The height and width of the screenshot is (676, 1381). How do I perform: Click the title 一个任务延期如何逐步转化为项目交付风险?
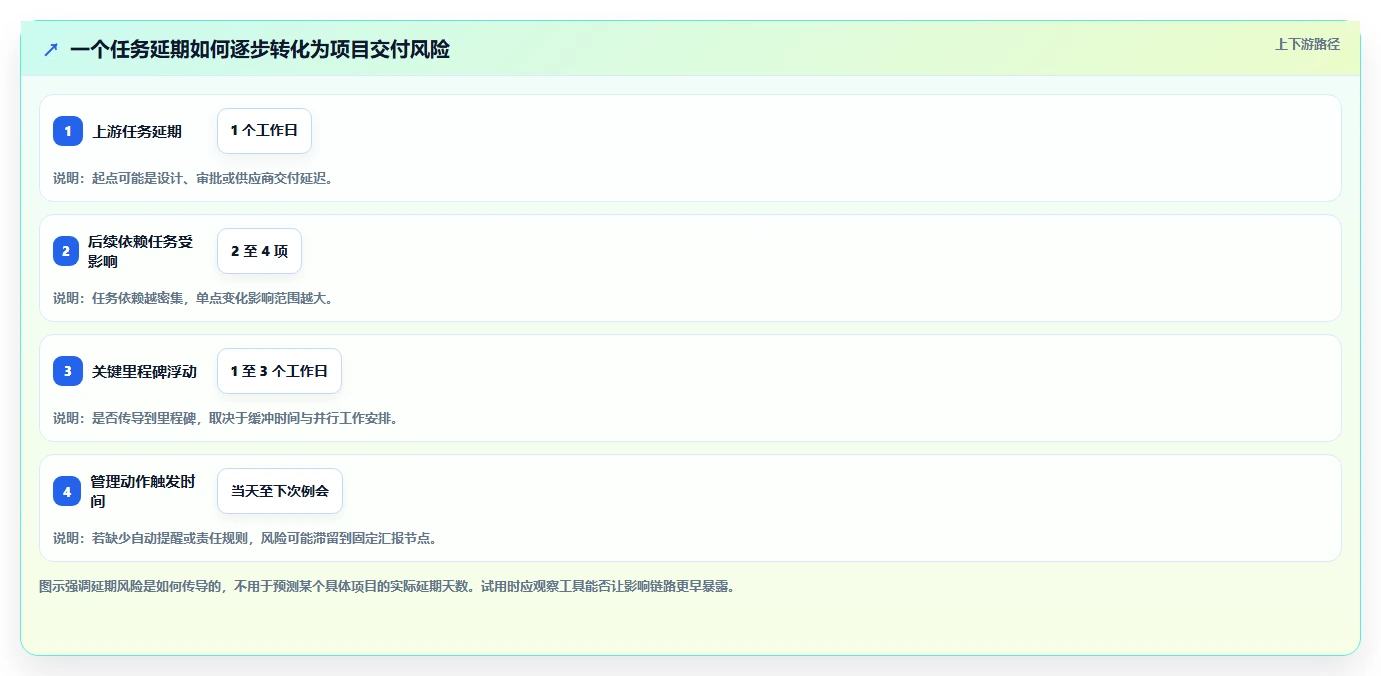coord(260,49)
